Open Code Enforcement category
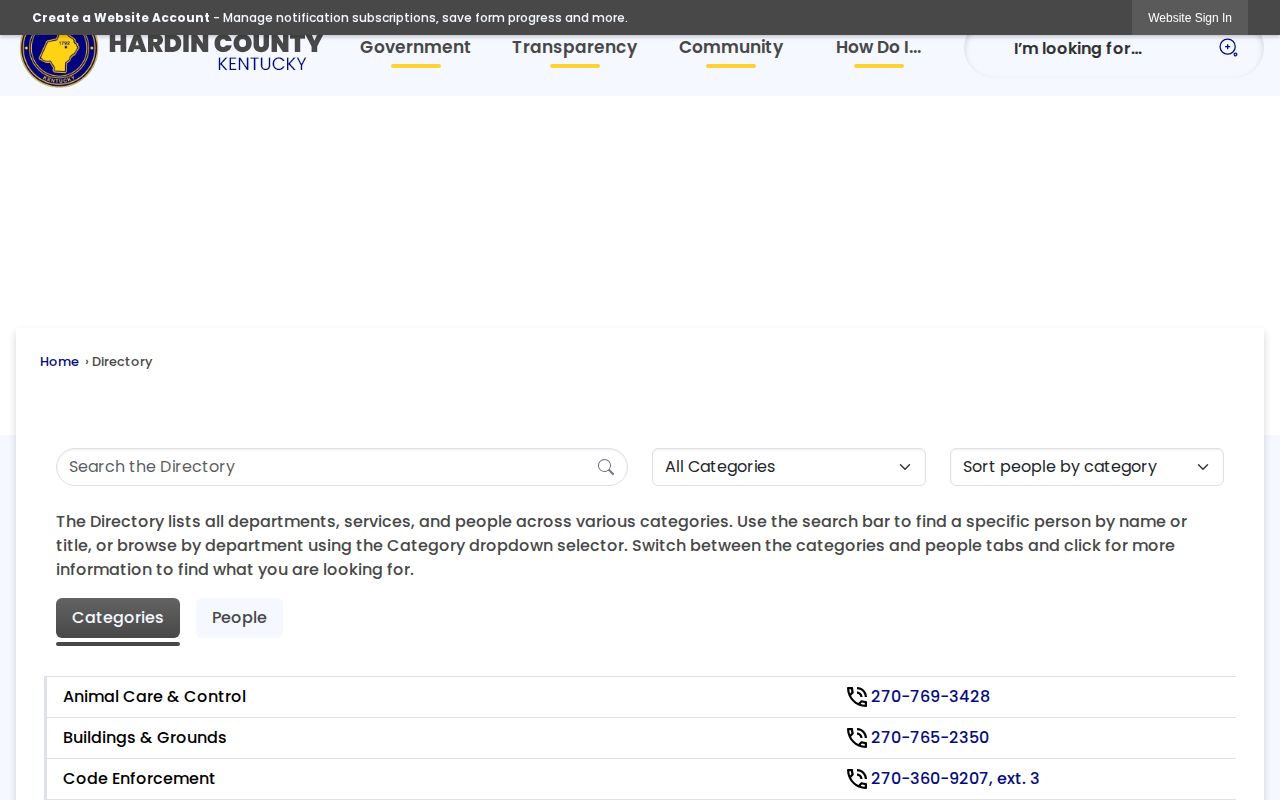Screen dimensions: 1280x800 [x=139, y=779]
